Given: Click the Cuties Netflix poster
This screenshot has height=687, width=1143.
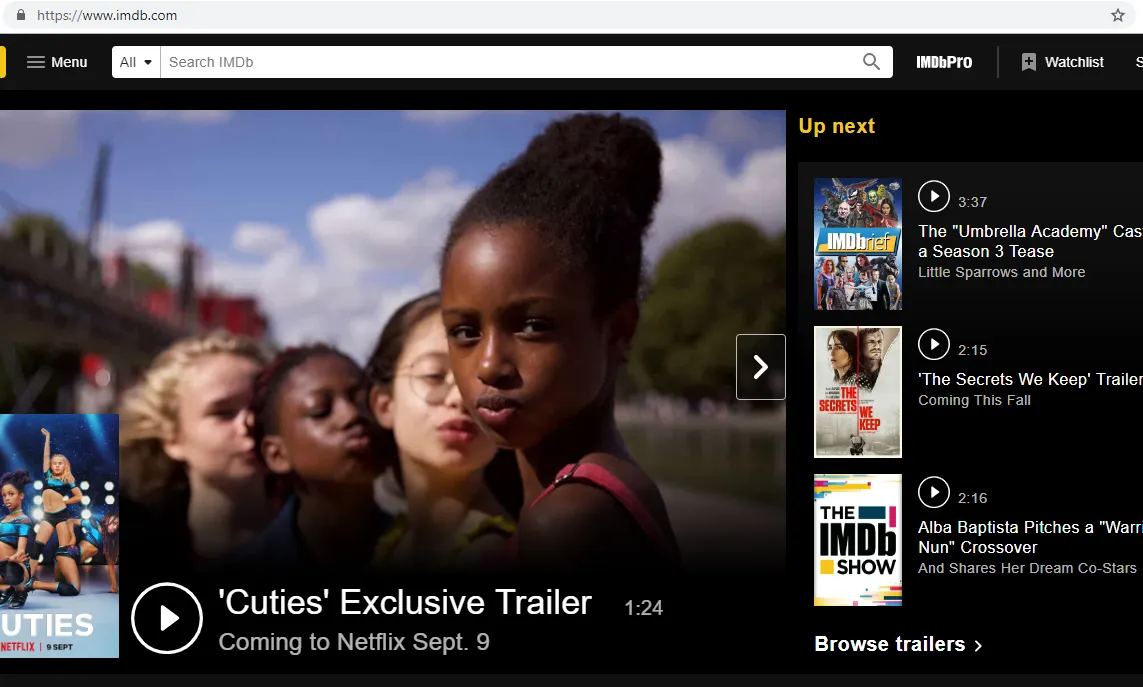Looking at the screenshot, I should (x=58, y=536).
